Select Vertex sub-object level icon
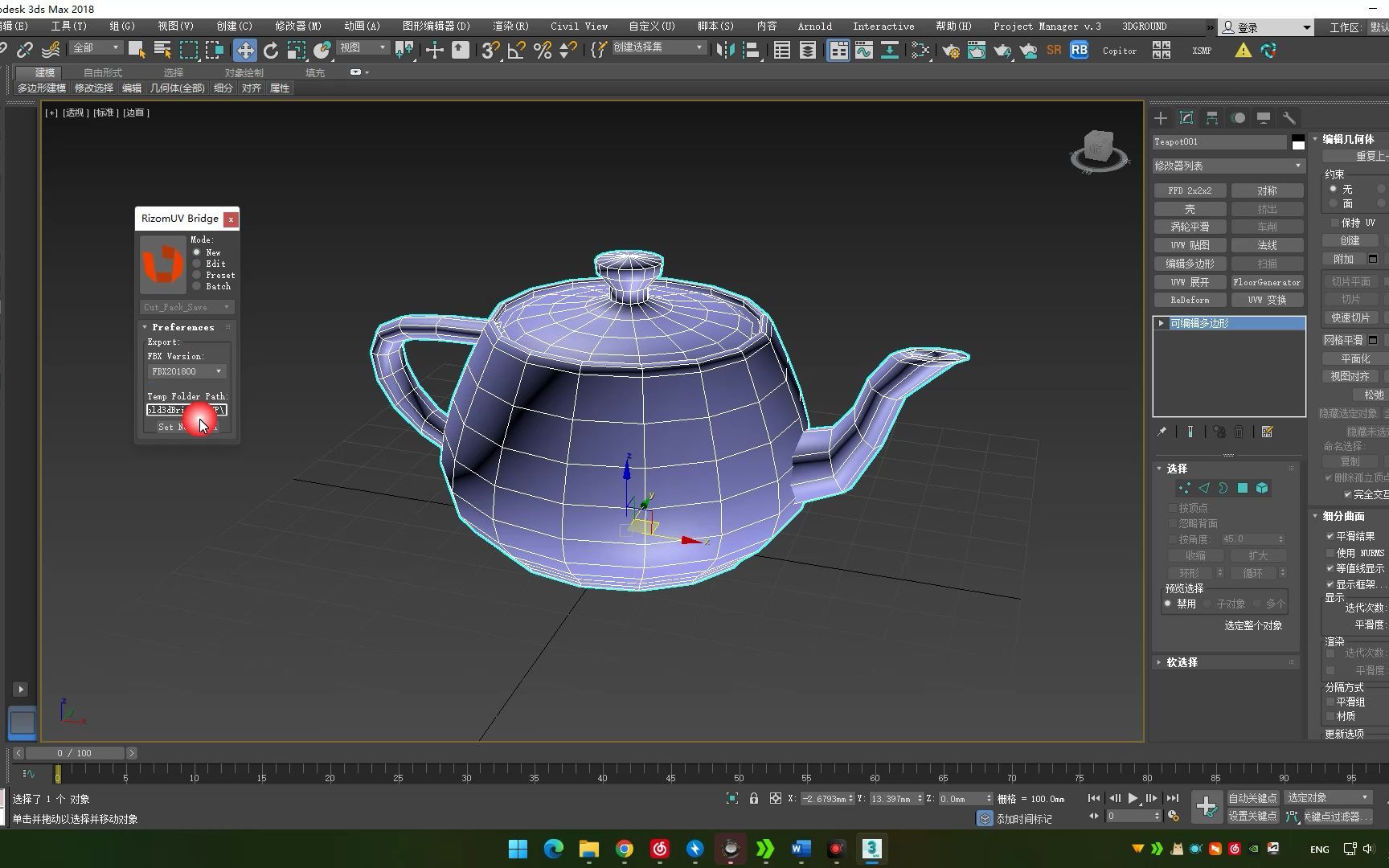 click(x=1184, y=488)
